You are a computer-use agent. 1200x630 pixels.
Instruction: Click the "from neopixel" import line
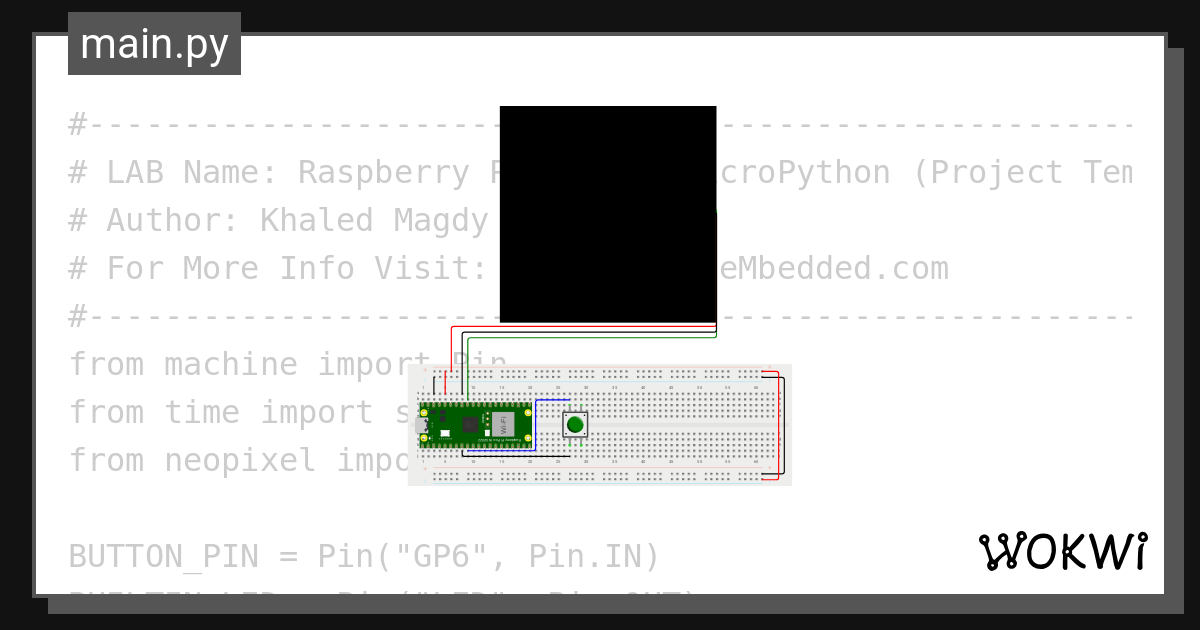(x=240, y=460)
